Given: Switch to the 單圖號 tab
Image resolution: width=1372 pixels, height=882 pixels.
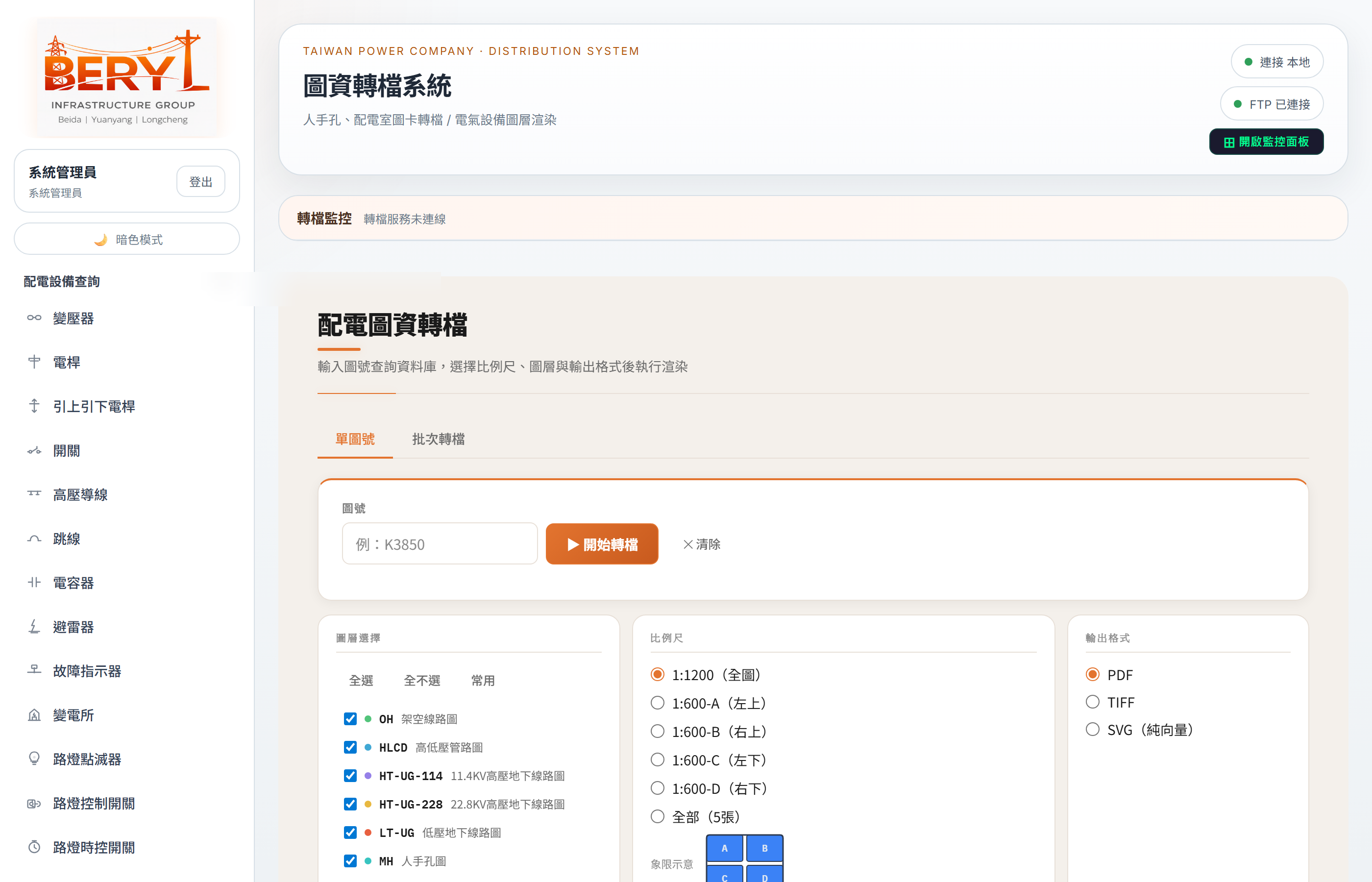Looking at the screenshot, I should 355,439.
